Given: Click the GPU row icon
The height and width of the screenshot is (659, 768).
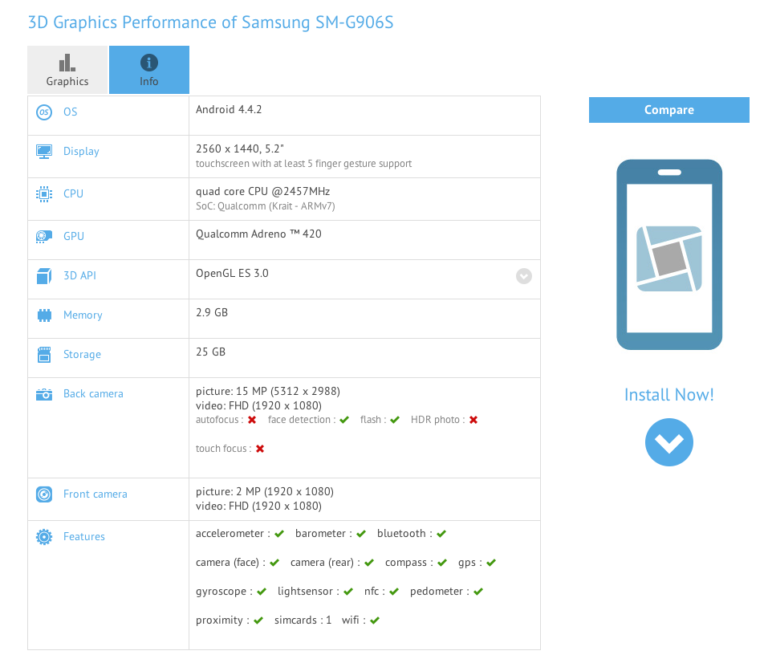Looking at the screenshot, I should point(44,236).
